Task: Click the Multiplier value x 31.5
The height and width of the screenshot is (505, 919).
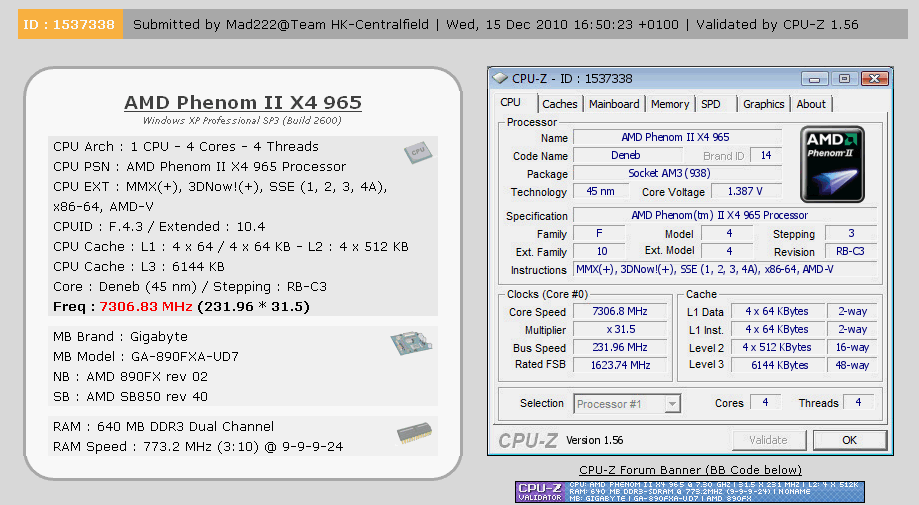Action: (x=620, y=329)
